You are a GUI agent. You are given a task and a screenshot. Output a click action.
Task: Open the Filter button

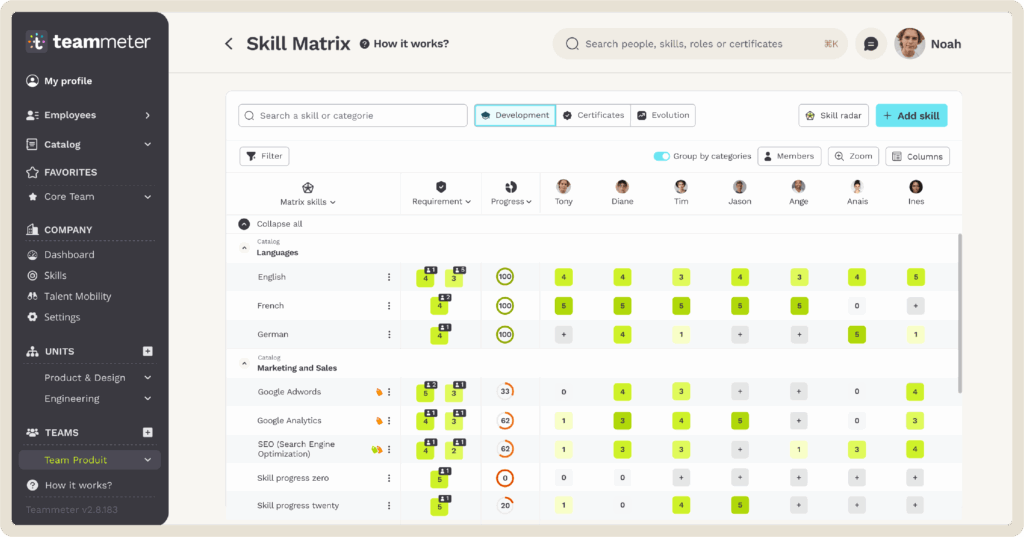(x=264, y=157)
